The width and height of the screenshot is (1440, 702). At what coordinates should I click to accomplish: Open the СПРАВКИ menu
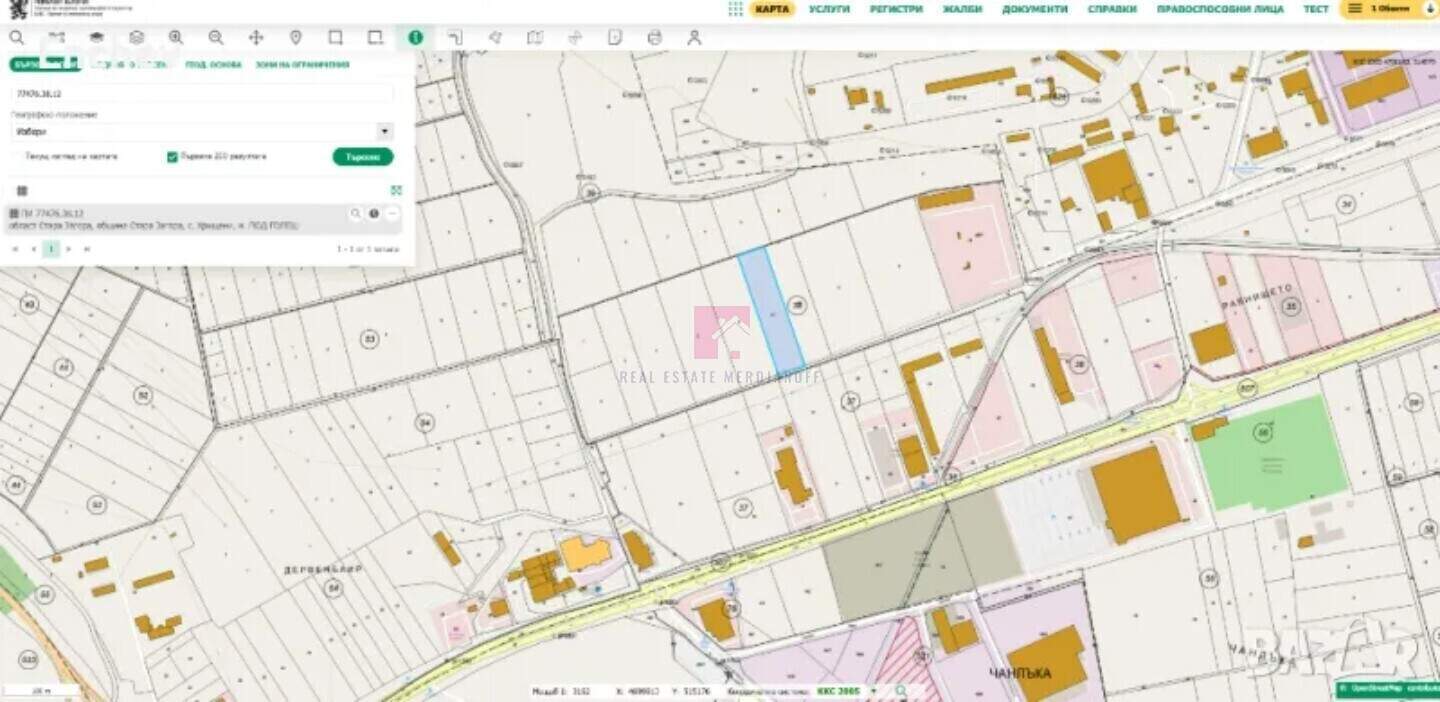pyautogui.click(x=1112, y=9)
